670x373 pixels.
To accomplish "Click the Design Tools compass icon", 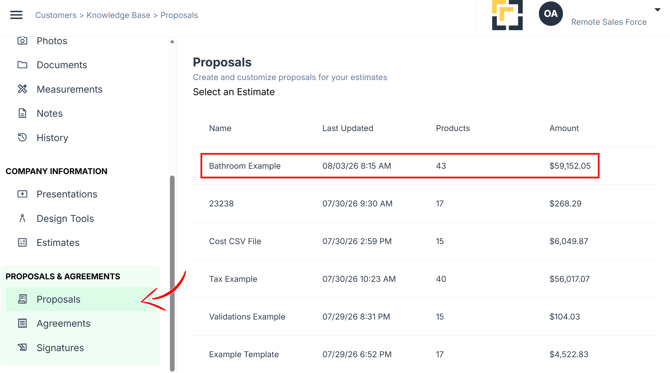I will pos(22,218).
